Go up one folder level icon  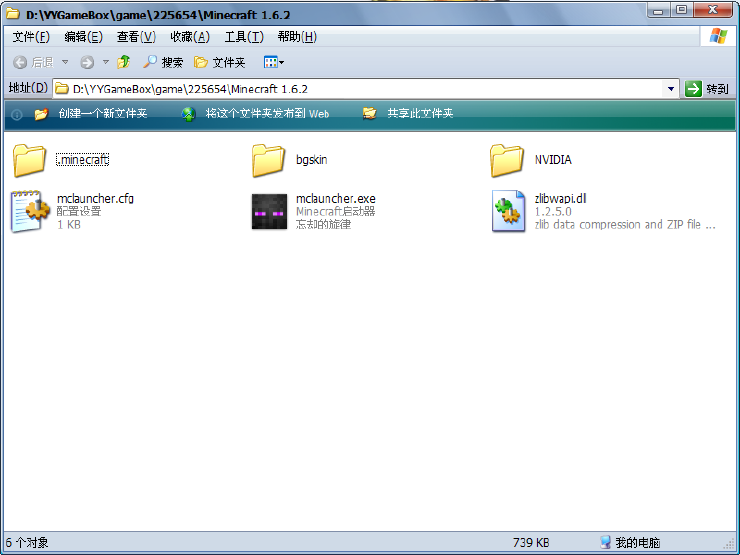124,62
